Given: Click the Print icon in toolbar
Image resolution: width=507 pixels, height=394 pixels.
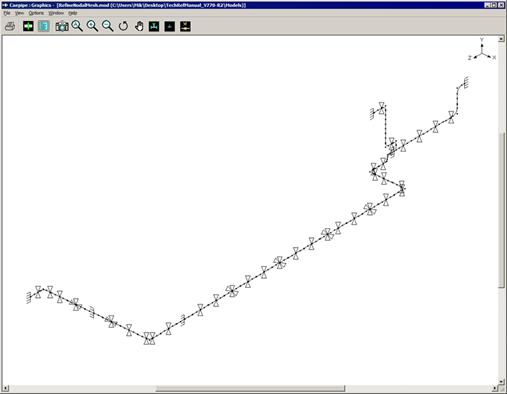Looking at the screenshot, I should (10, 26).
